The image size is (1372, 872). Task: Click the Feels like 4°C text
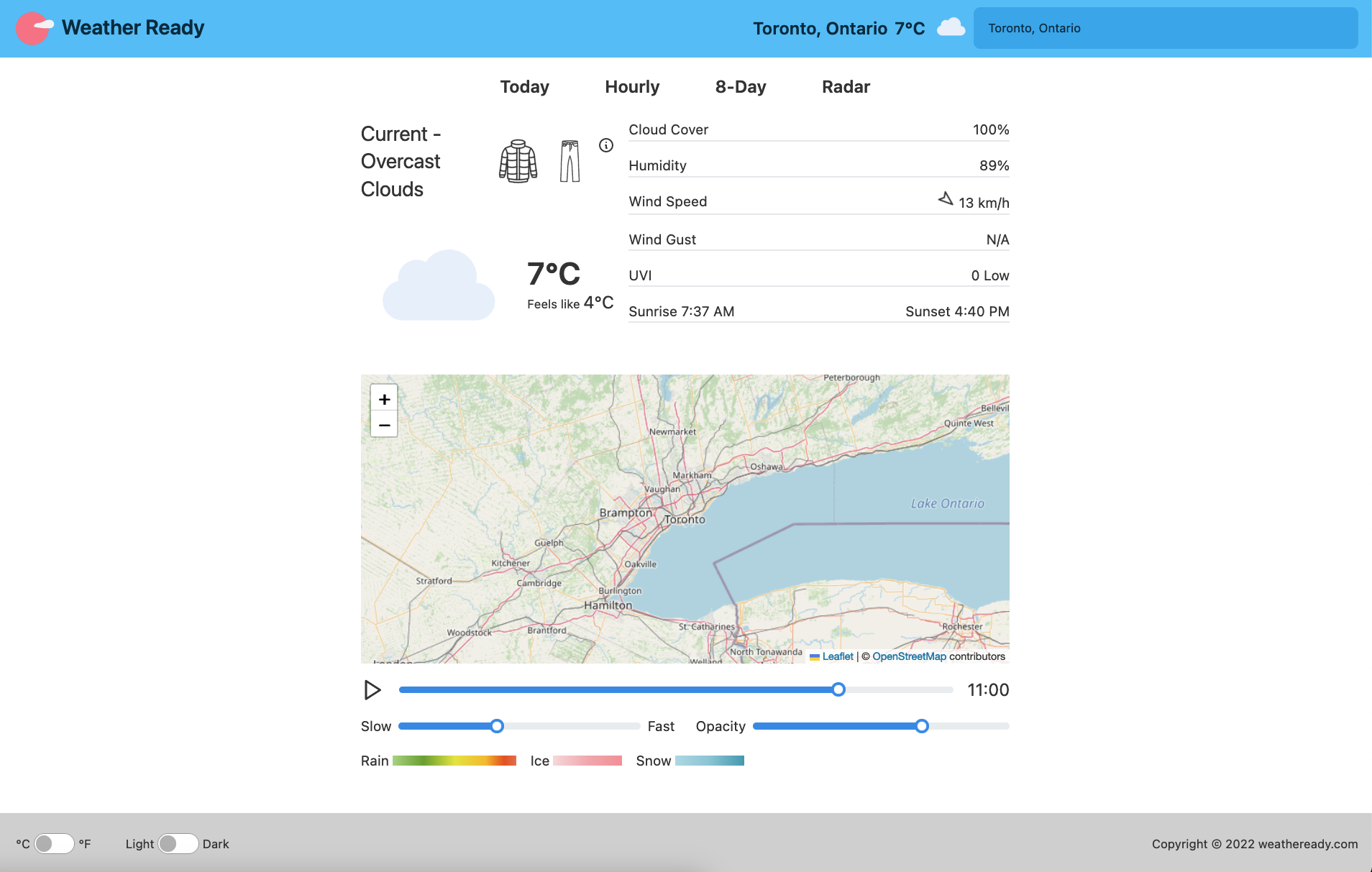570,303
